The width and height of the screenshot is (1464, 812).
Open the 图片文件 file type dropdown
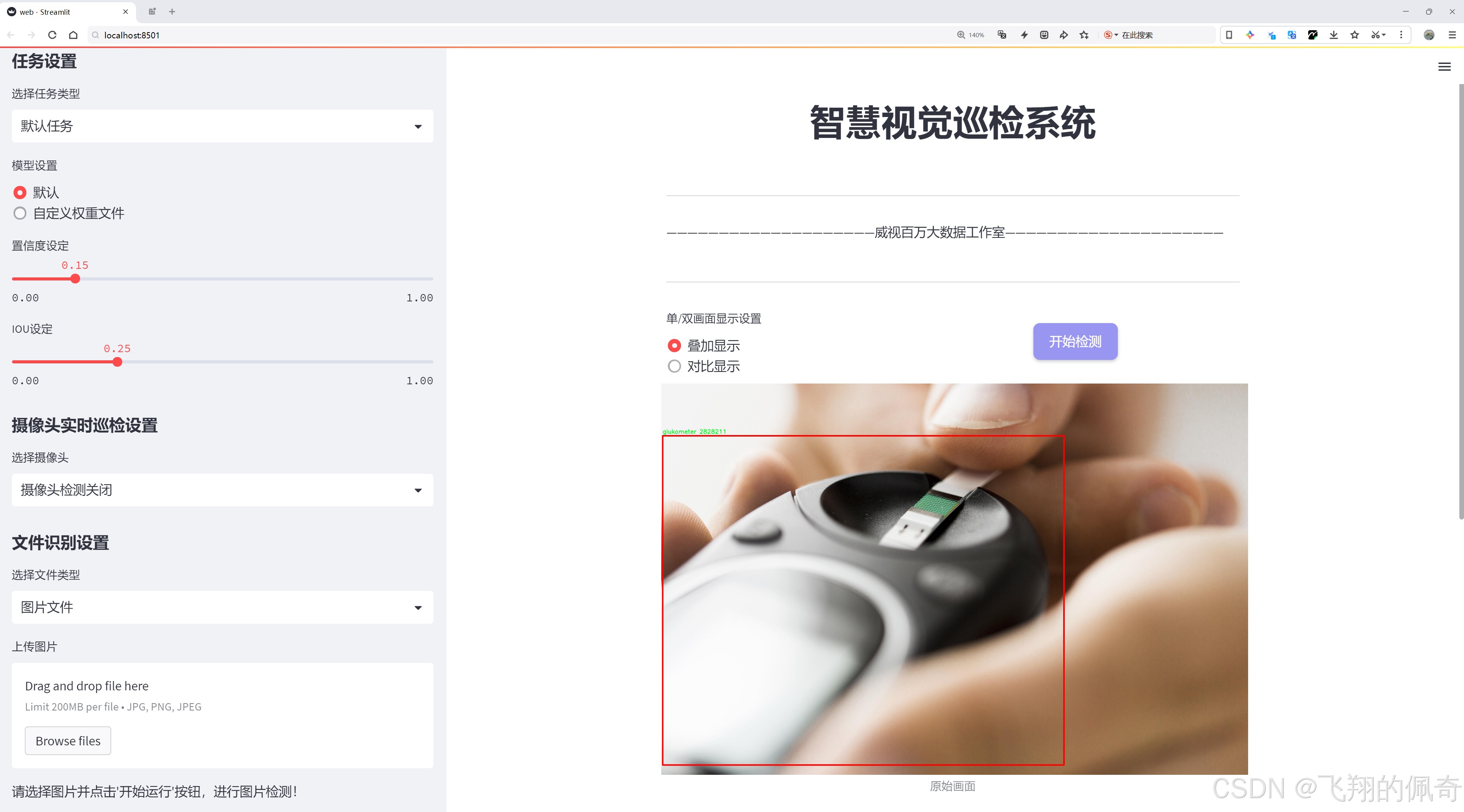point(222,607)
